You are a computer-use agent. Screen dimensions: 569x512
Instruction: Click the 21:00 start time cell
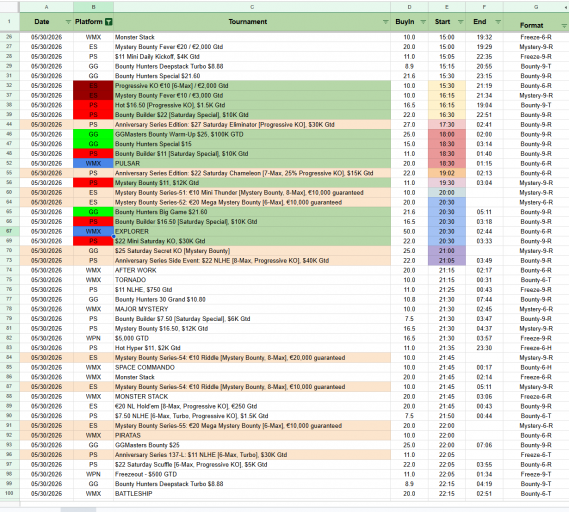447,251
